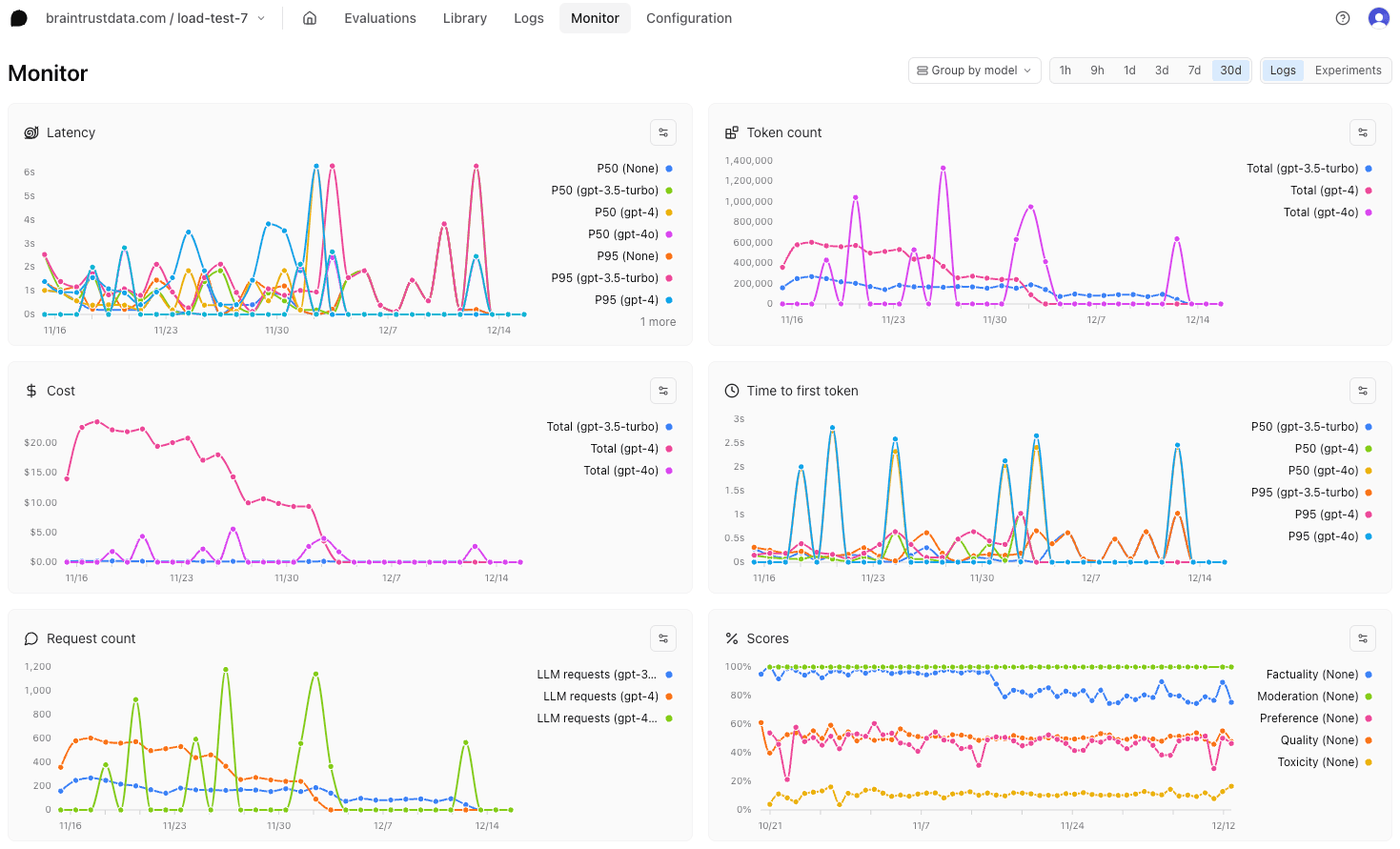Open chart settings for the Request count panel
Screen dimensions: 1400x849
[663, 638]
